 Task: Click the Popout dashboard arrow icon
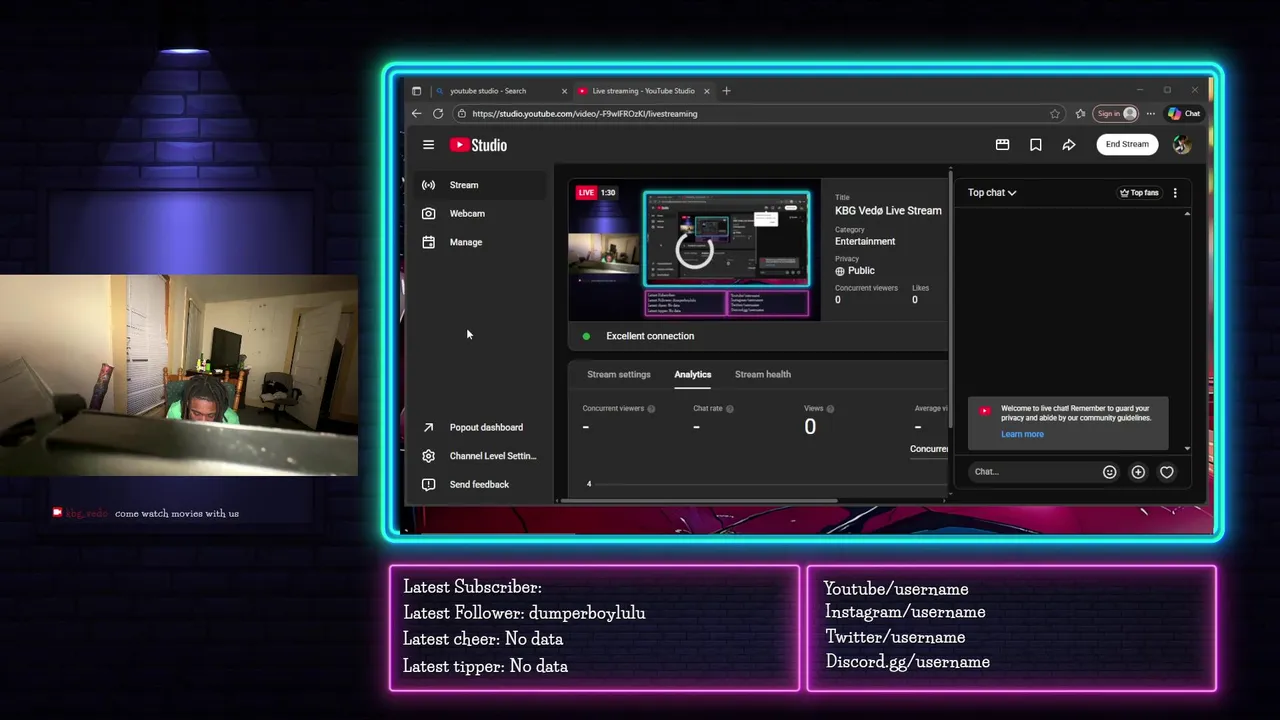(x=428, y=427)
